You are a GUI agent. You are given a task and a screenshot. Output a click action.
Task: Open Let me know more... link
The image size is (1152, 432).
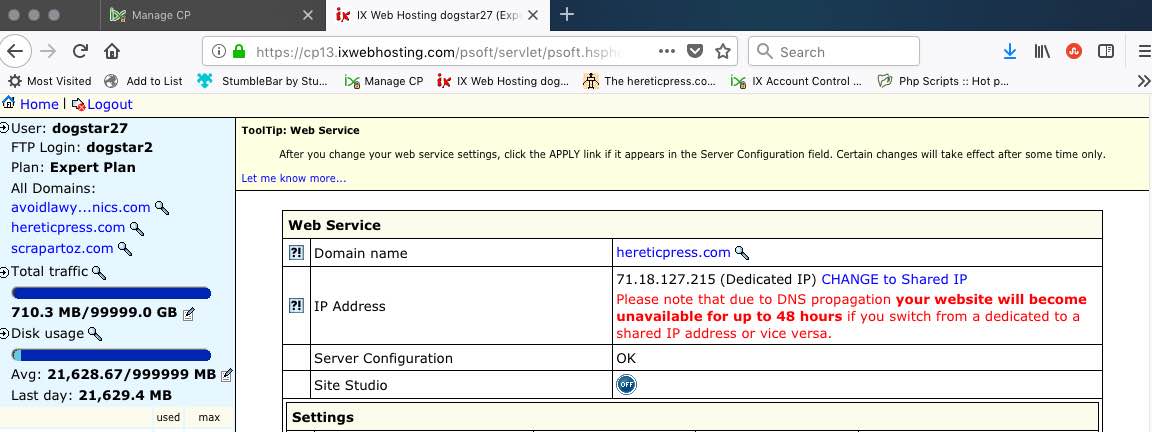[x=294, y=178]
